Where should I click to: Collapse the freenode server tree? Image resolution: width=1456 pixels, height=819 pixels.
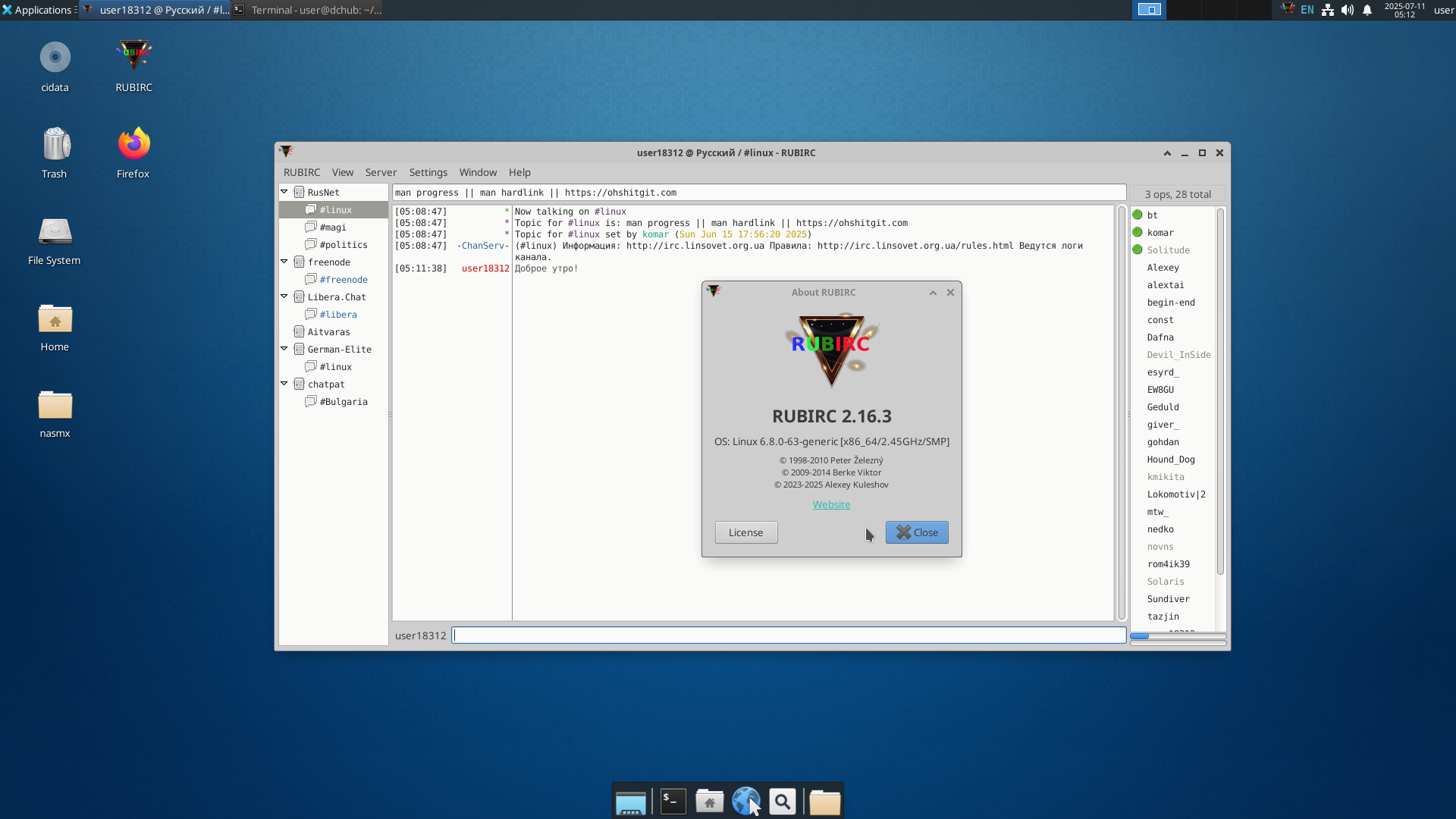[x=284, y=262]
